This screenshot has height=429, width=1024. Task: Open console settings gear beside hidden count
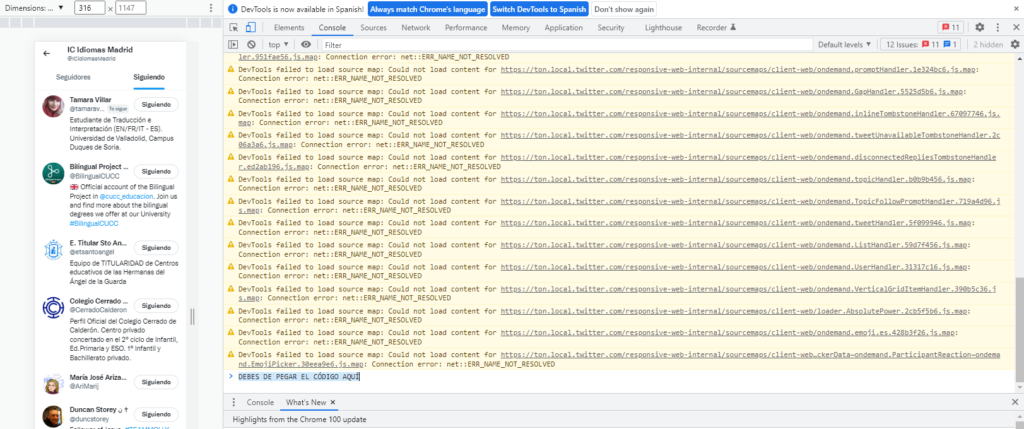click(1013, 45)
